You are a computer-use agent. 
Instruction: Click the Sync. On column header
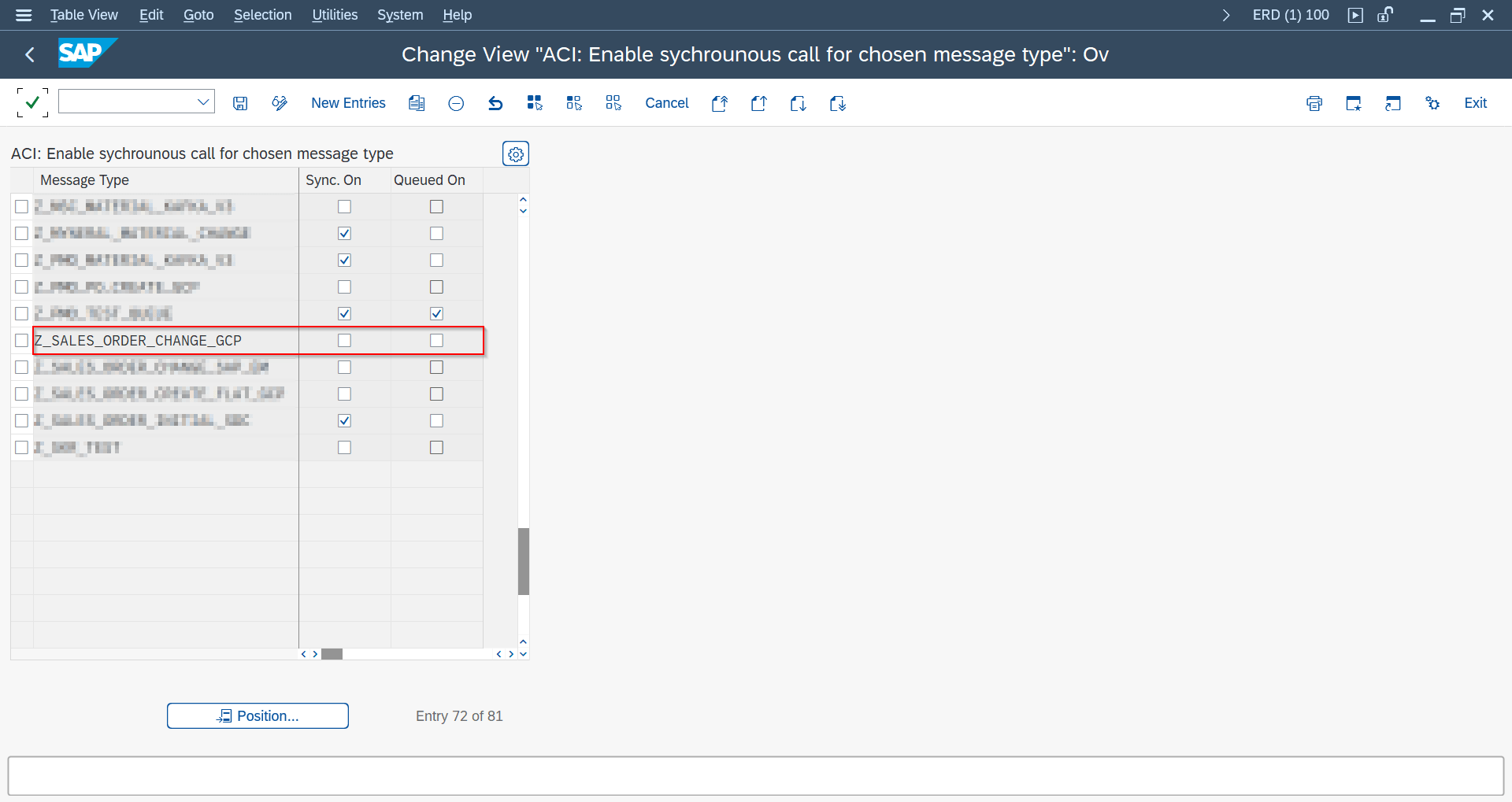click(x=345, y=180)
